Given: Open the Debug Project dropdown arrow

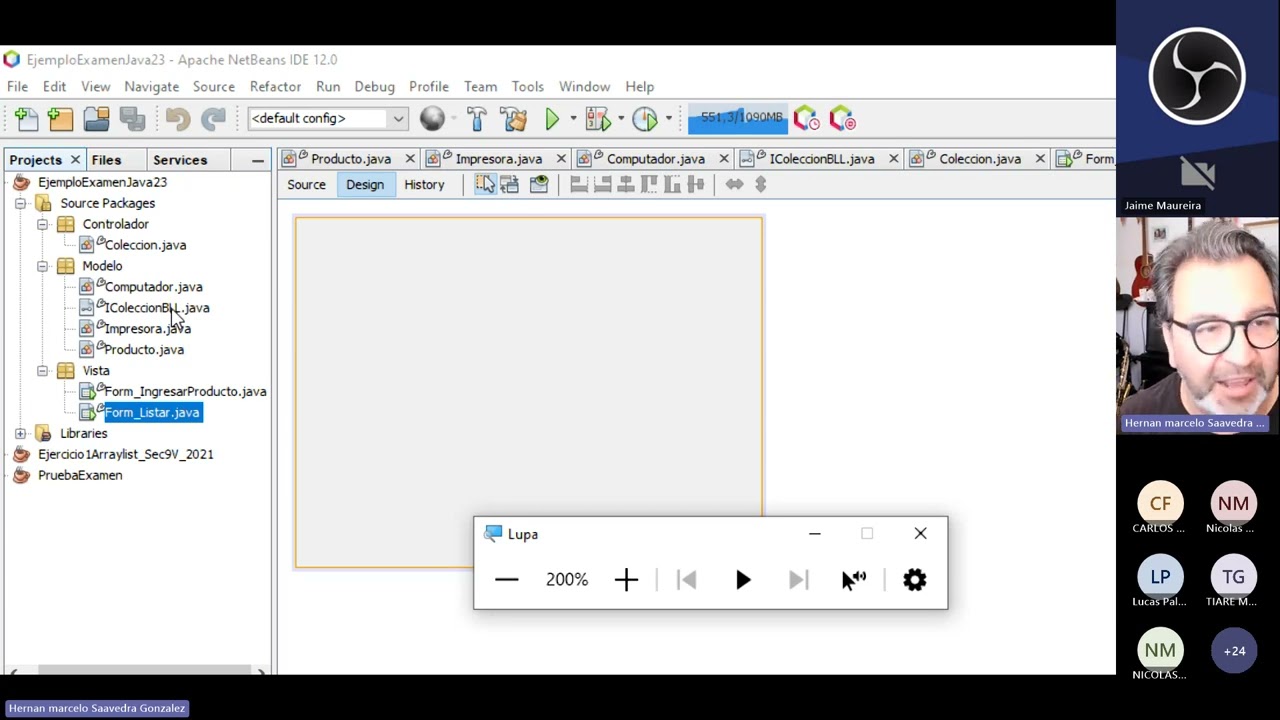Looking at the screenshot, I should (620, 119).
